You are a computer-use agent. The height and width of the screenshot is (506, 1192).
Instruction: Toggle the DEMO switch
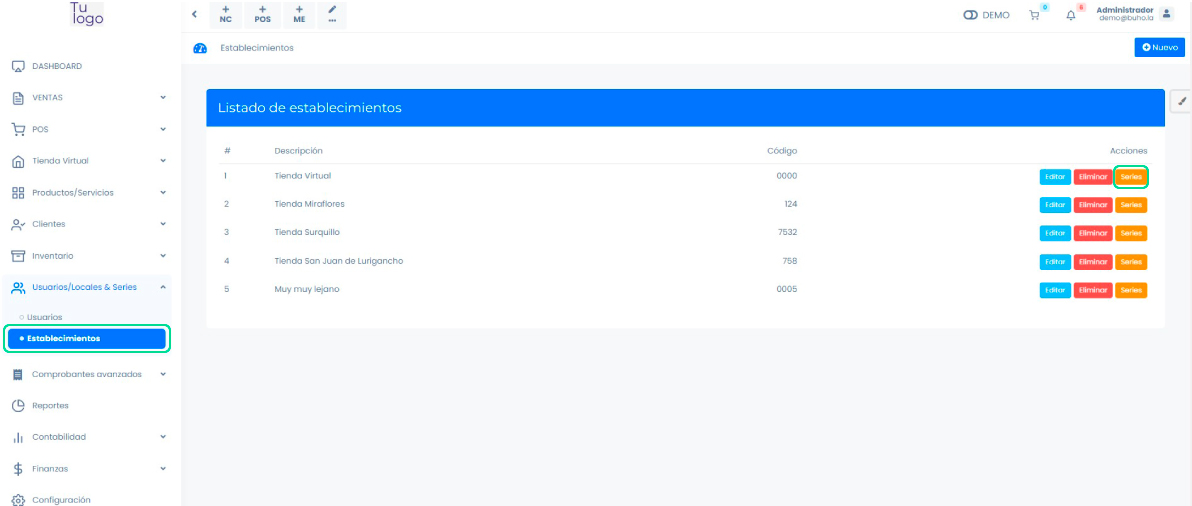pos(970,15)
